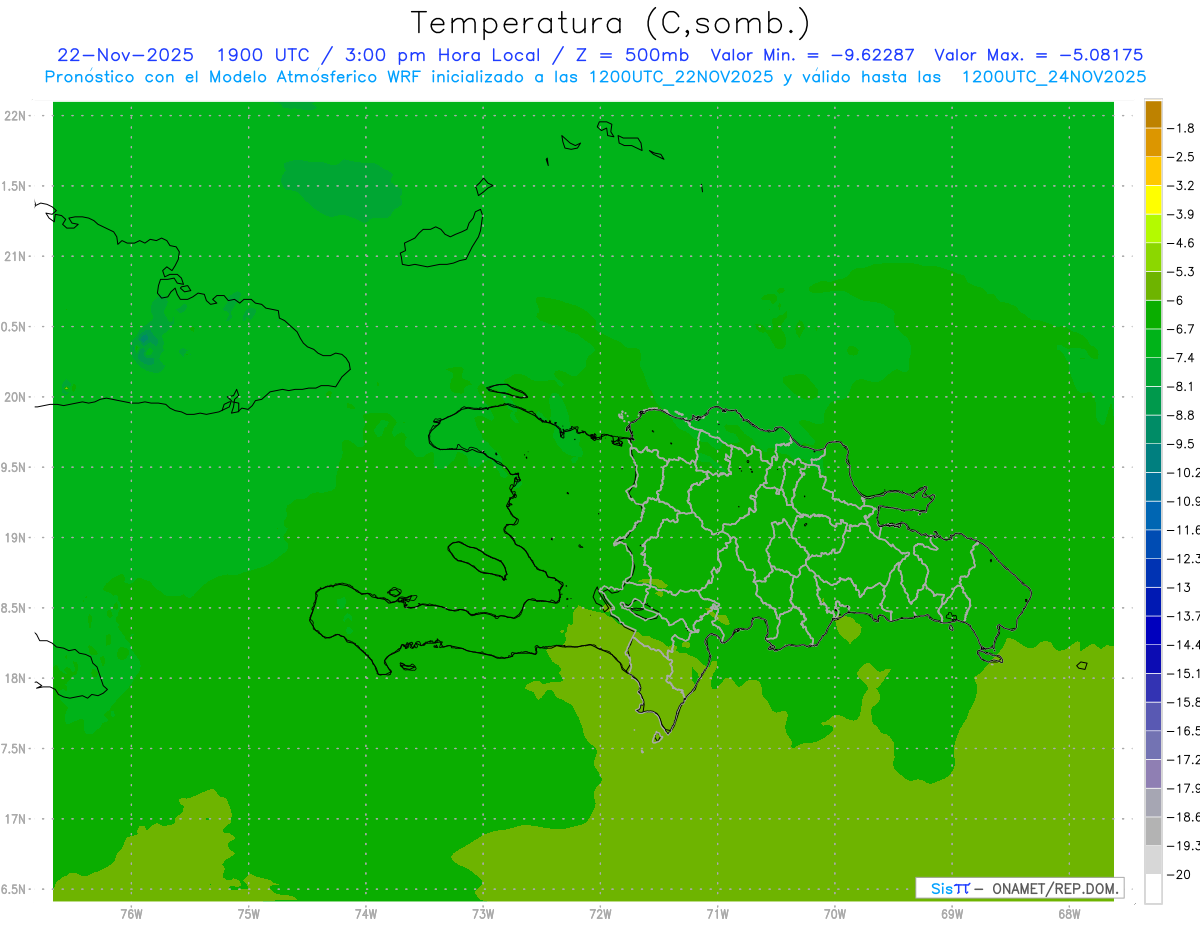The width and height of the screenshot is (1200, 927).
Task: Click the '-1.8' colorbar value
Action: click(1183, 128)
